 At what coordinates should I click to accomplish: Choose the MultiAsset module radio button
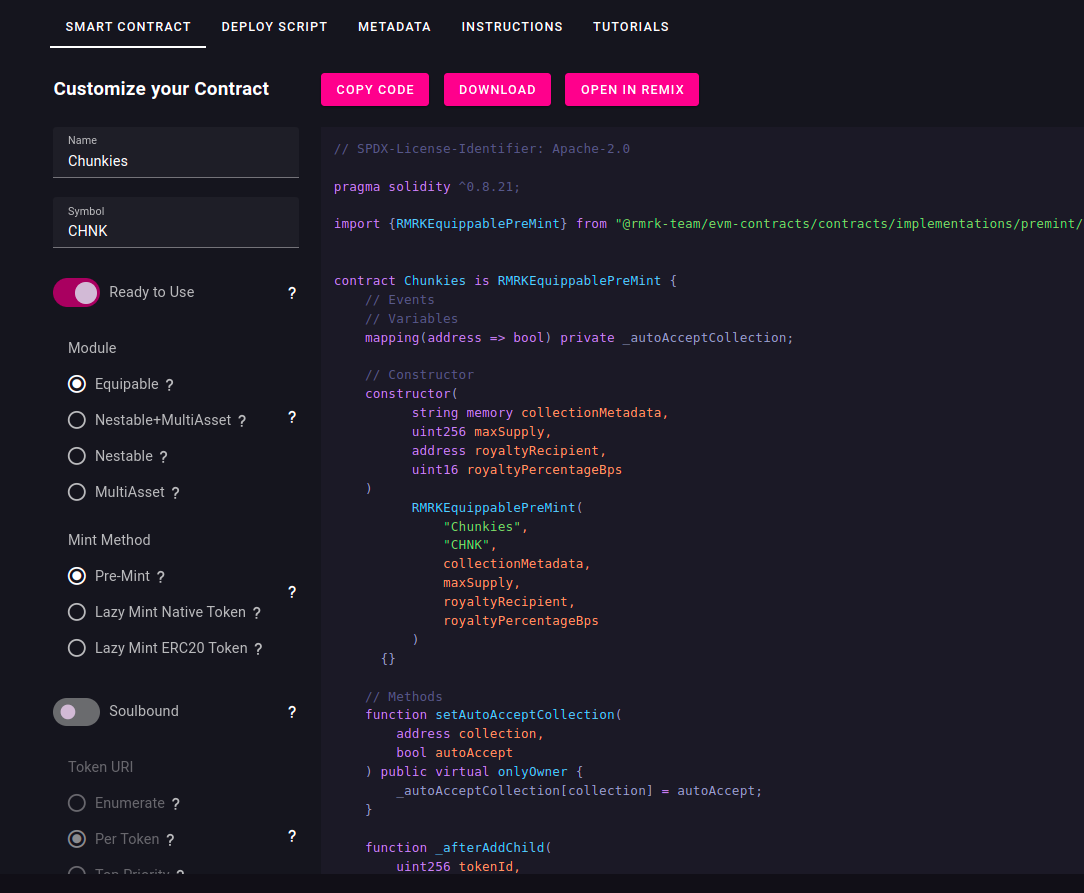pyautogui.click(x=77, y=492)
